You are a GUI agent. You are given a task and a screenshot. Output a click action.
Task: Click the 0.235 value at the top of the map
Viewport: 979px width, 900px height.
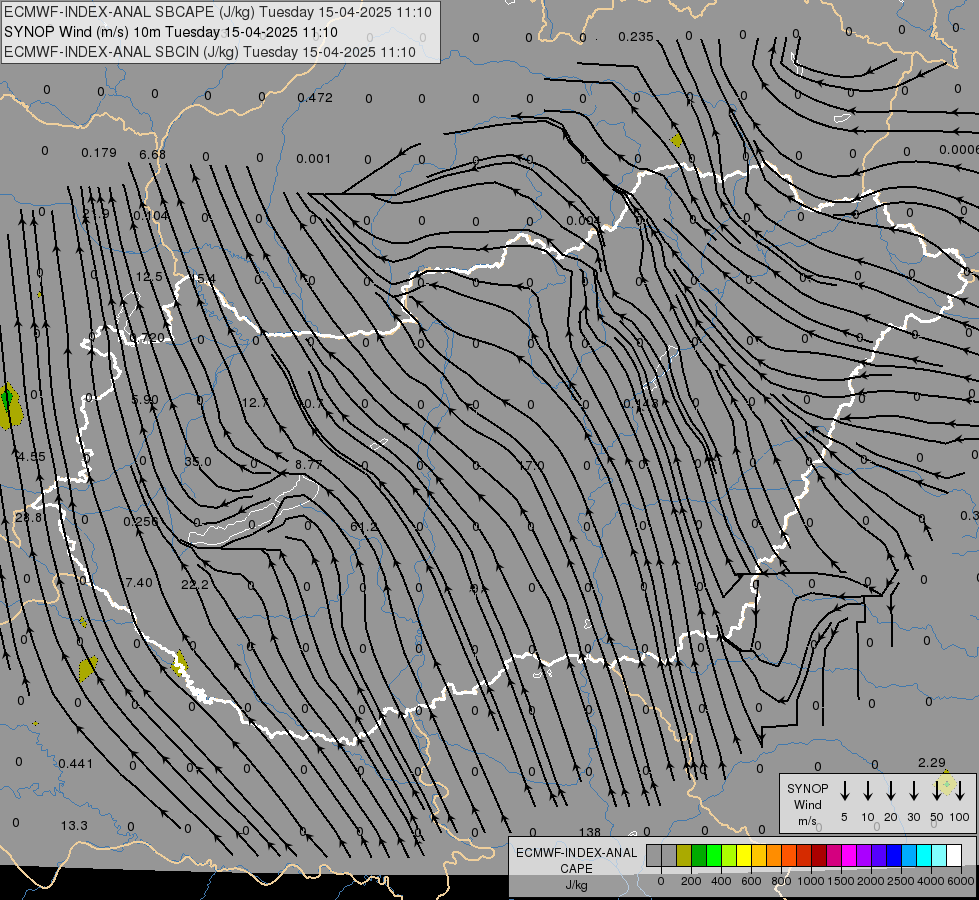click(x=636, y=37)
